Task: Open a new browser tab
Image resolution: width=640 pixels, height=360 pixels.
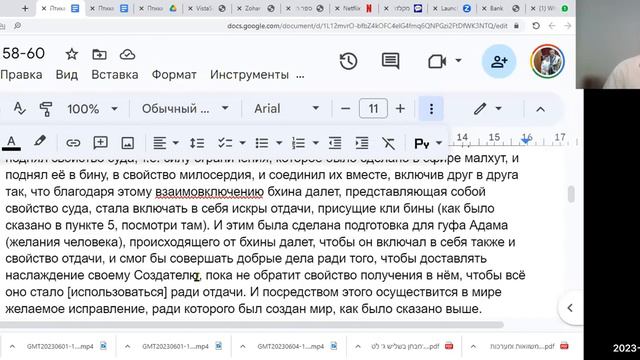Action: (x=25, y=8)
